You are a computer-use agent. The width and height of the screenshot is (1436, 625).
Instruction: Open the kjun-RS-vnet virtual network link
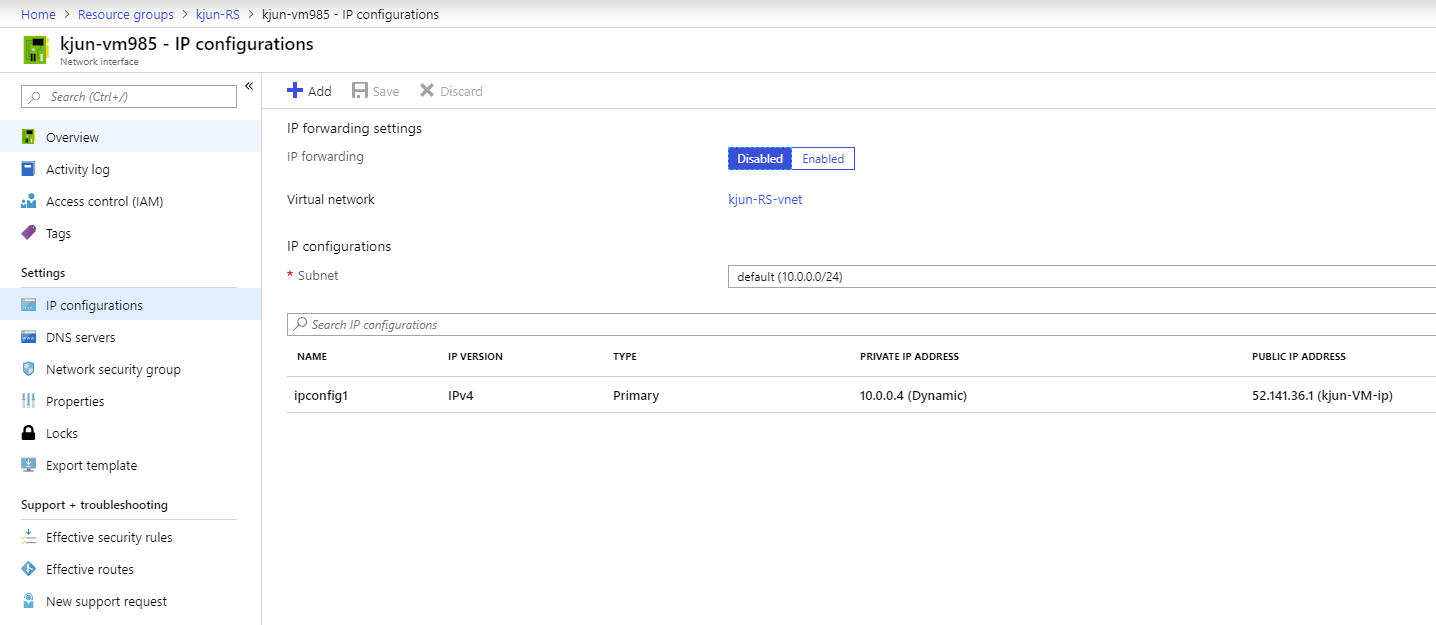click(x=765, y=199)
